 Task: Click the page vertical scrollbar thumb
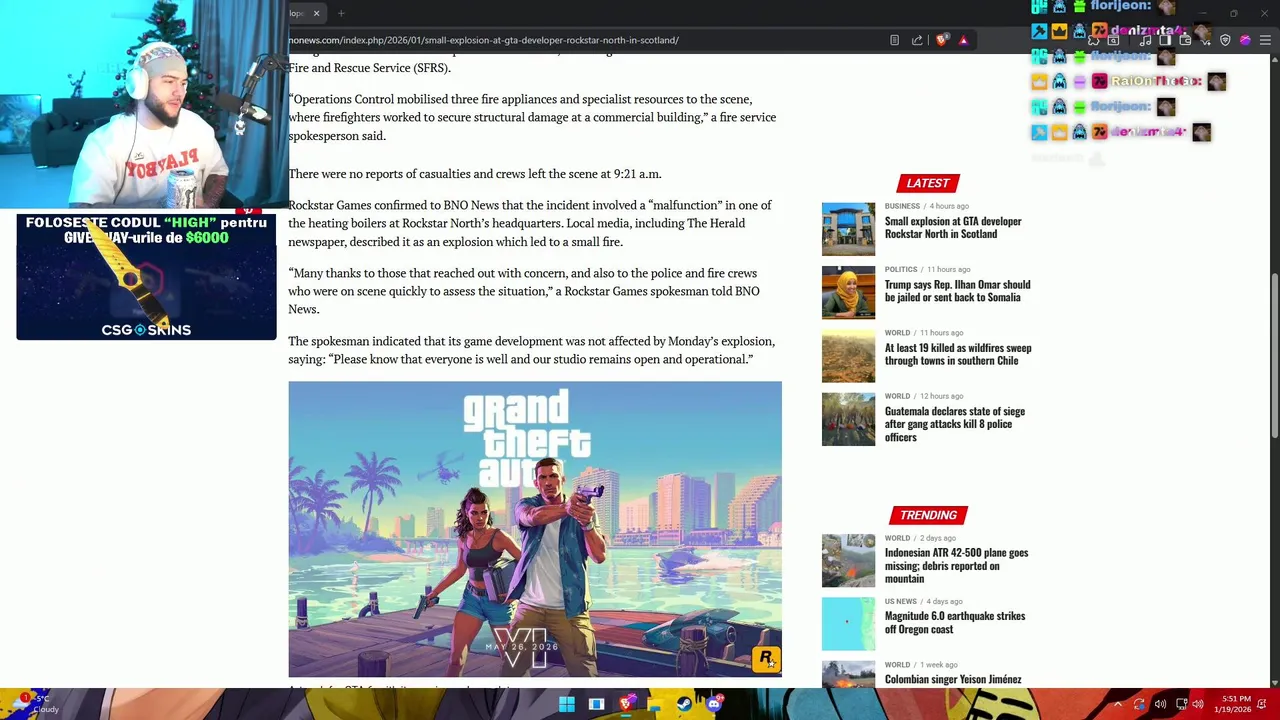tap(1274, 355)
